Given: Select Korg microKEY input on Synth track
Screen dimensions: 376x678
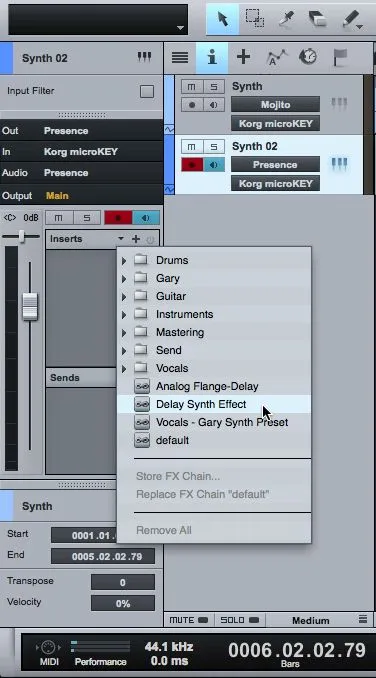Looking at the screenshot, I should coord(275,123).
